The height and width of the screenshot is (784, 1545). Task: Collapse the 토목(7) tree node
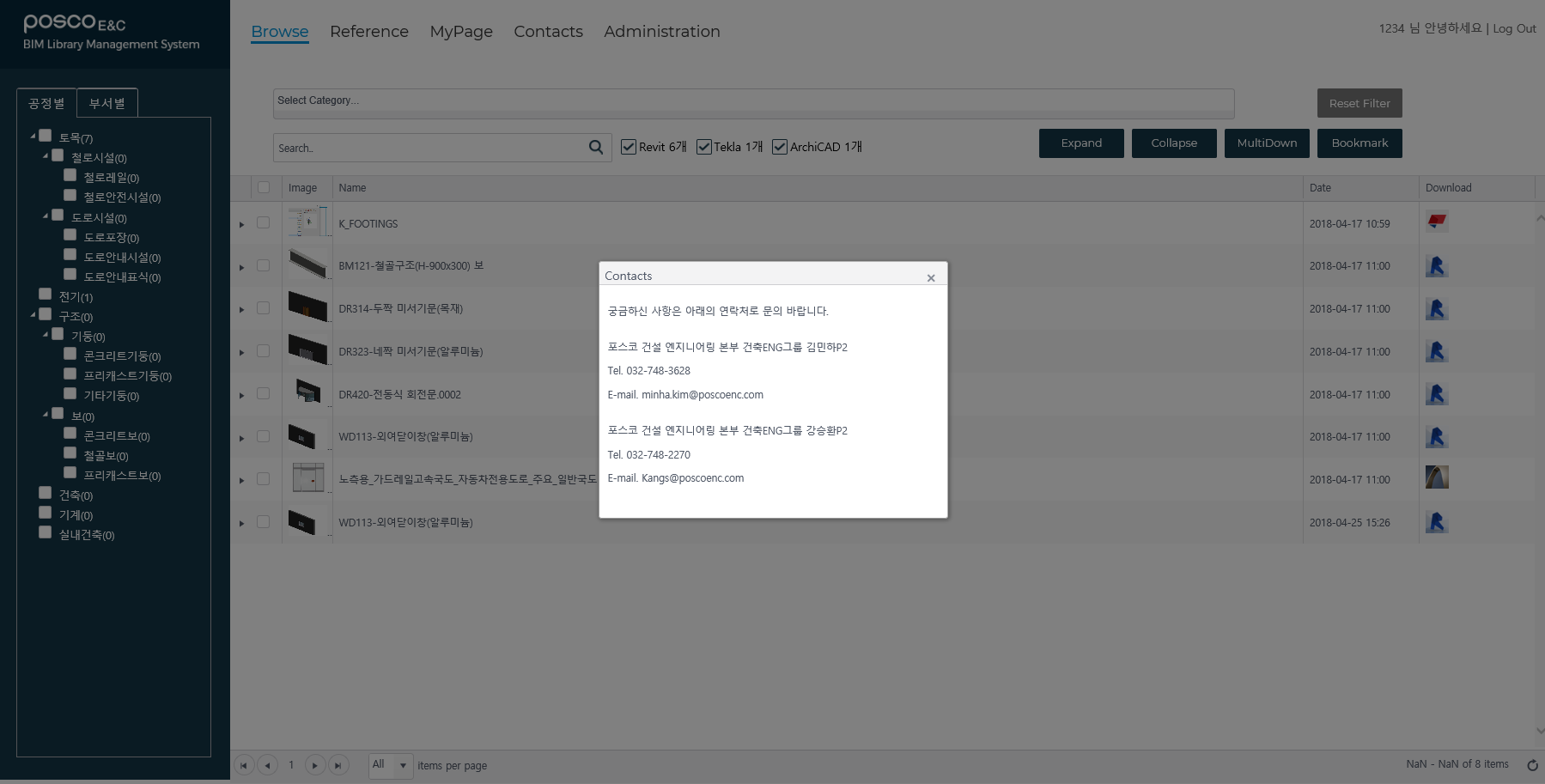point(33,136)
